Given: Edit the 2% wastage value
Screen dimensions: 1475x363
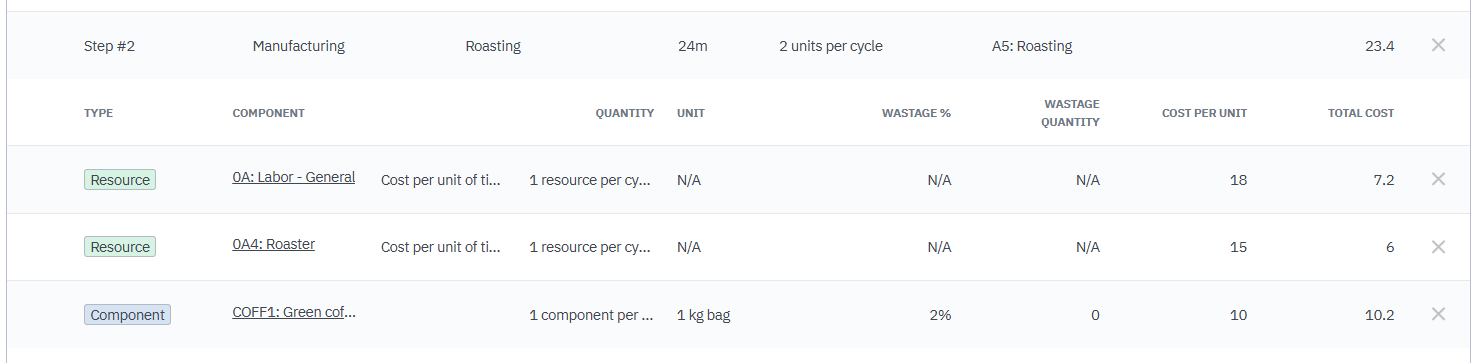Looking at the screenshot, I should click(x=938, y=315).
